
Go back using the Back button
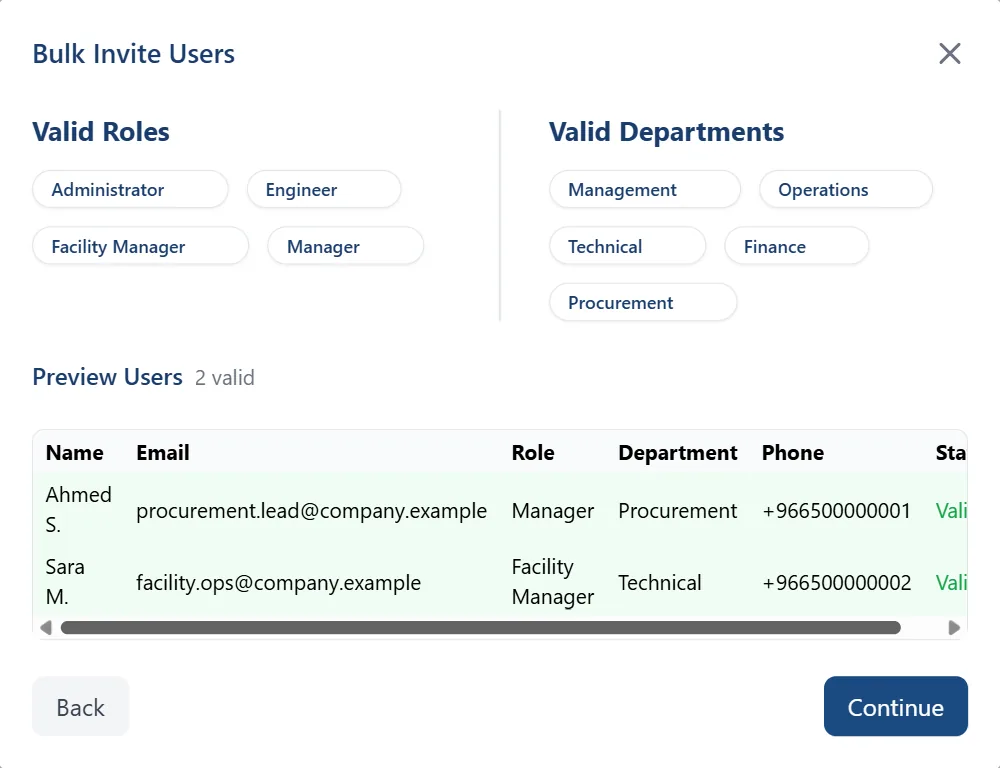tap(80, 706)
